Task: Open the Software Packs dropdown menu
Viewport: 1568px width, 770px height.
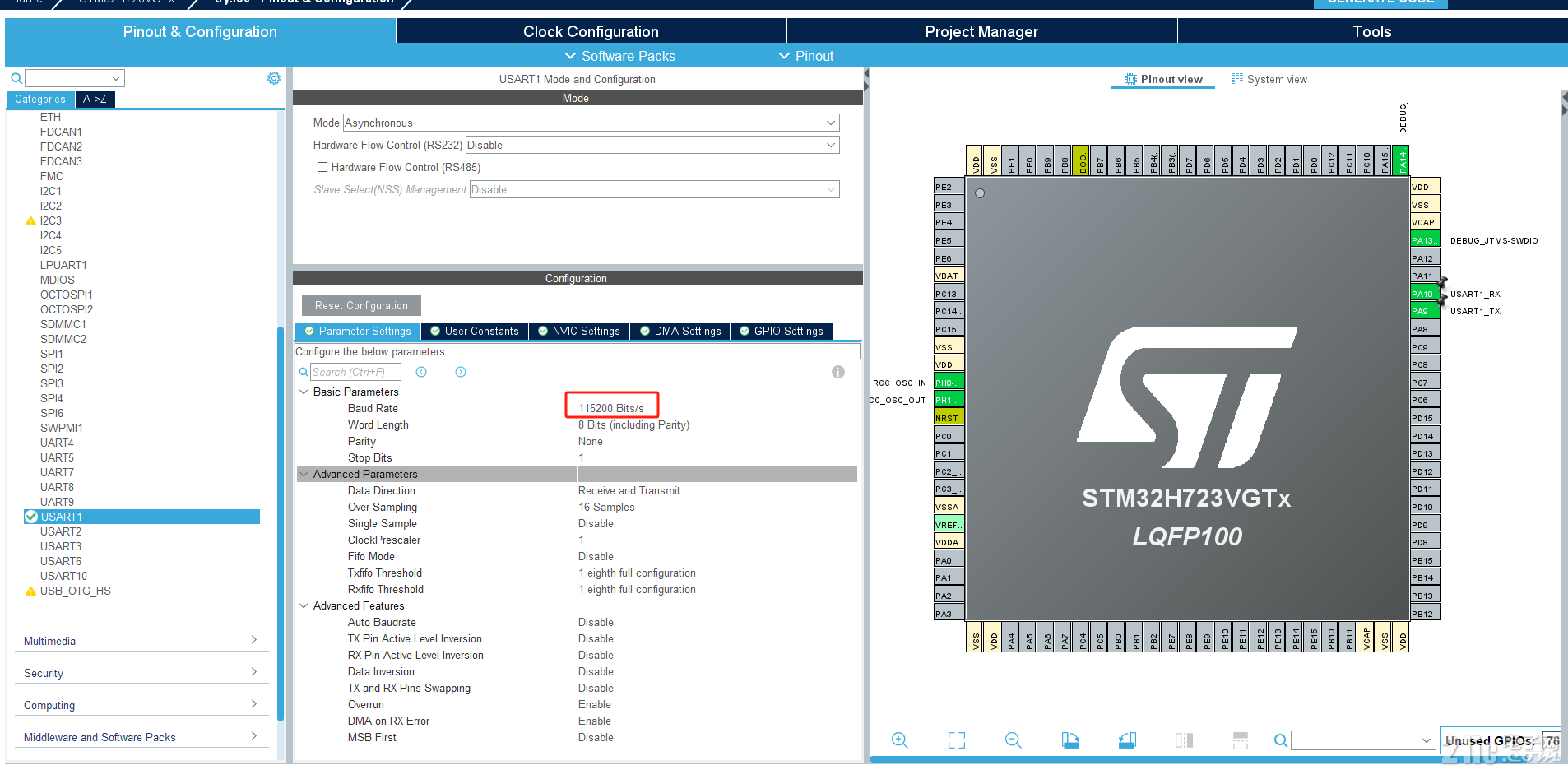Action: point(619,56)
